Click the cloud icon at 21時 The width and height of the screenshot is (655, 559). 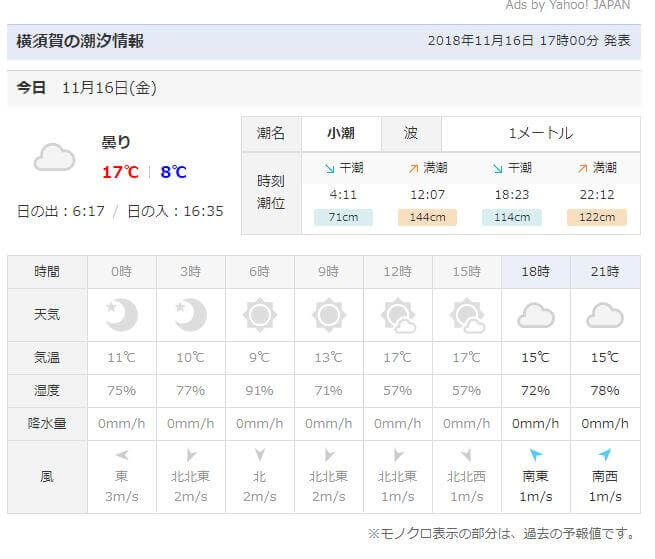point(605,315)
